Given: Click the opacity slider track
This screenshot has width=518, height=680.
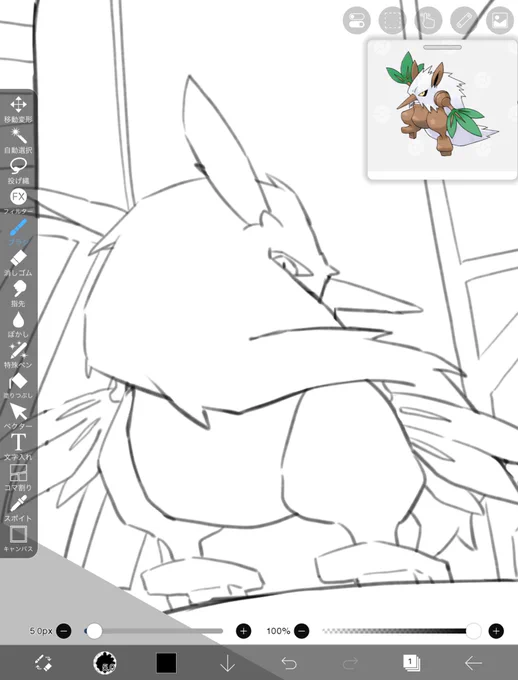Looking at the screenshot, I should click(x=401, y=631).
